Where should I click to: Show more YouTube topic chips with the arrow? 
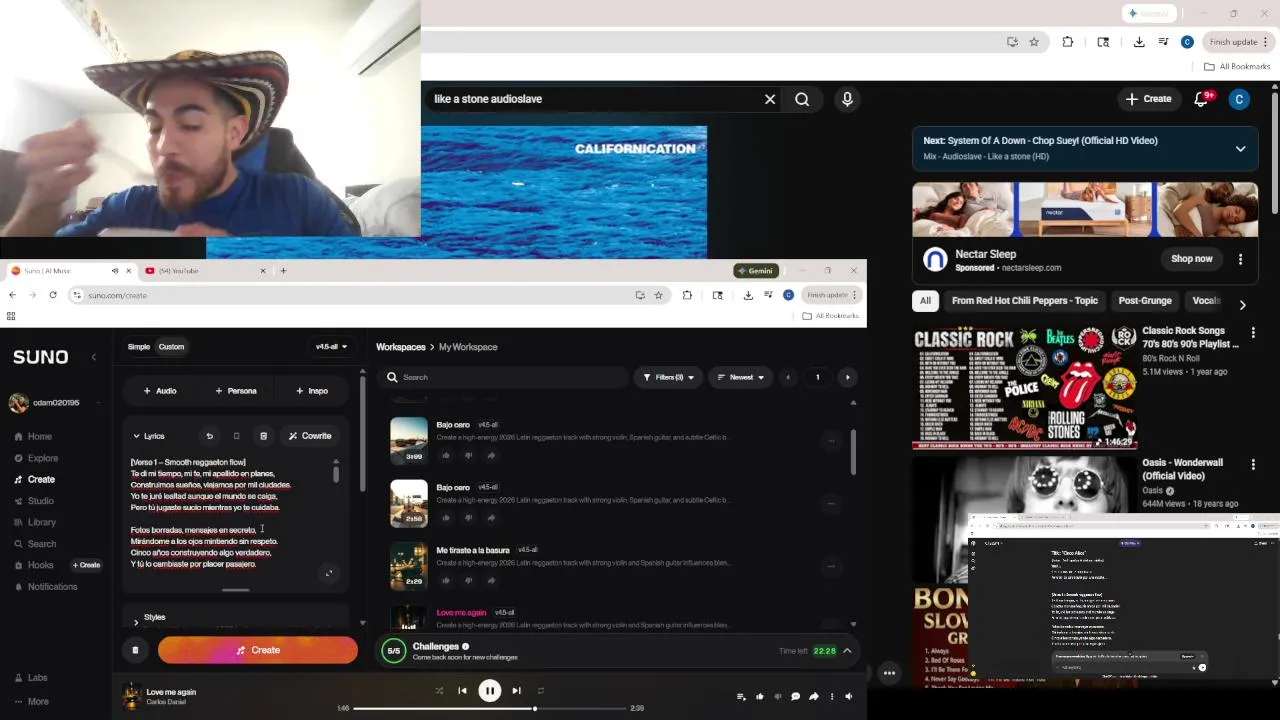pos(1242,304)
